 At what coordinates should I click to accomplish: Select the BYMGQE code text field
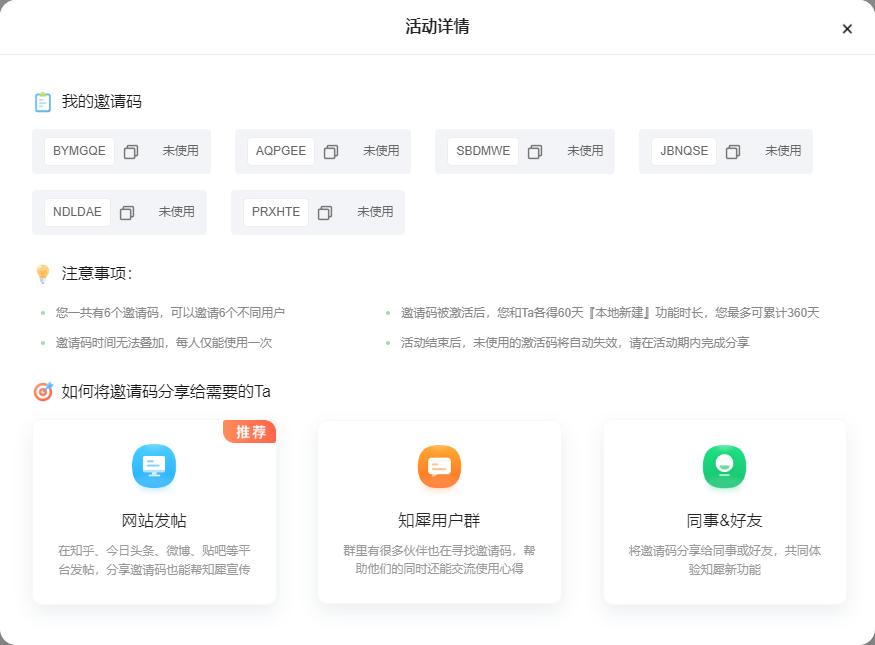[80, 150]
